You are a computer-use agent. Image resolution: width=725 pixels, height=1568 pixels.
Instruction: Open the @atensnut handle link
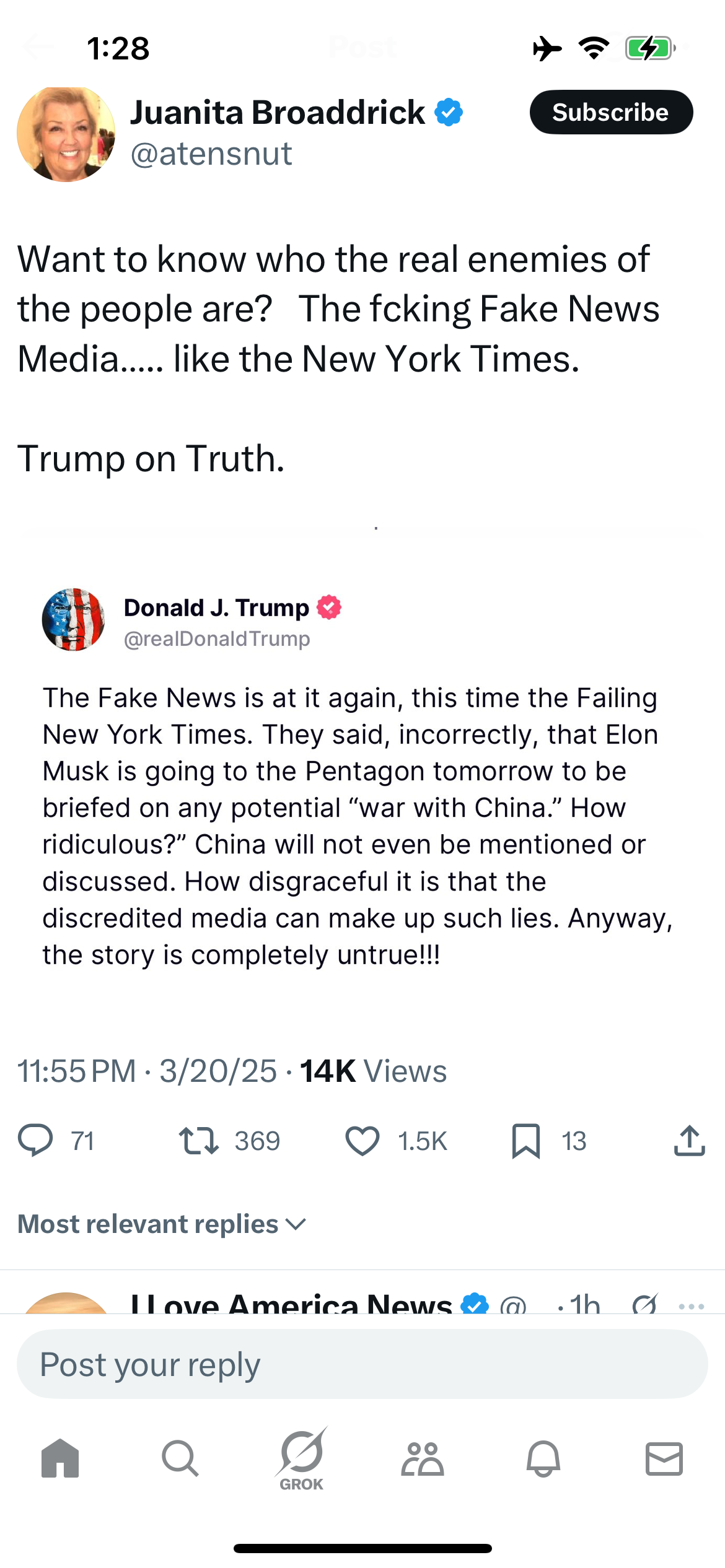(x=211, y=154)
